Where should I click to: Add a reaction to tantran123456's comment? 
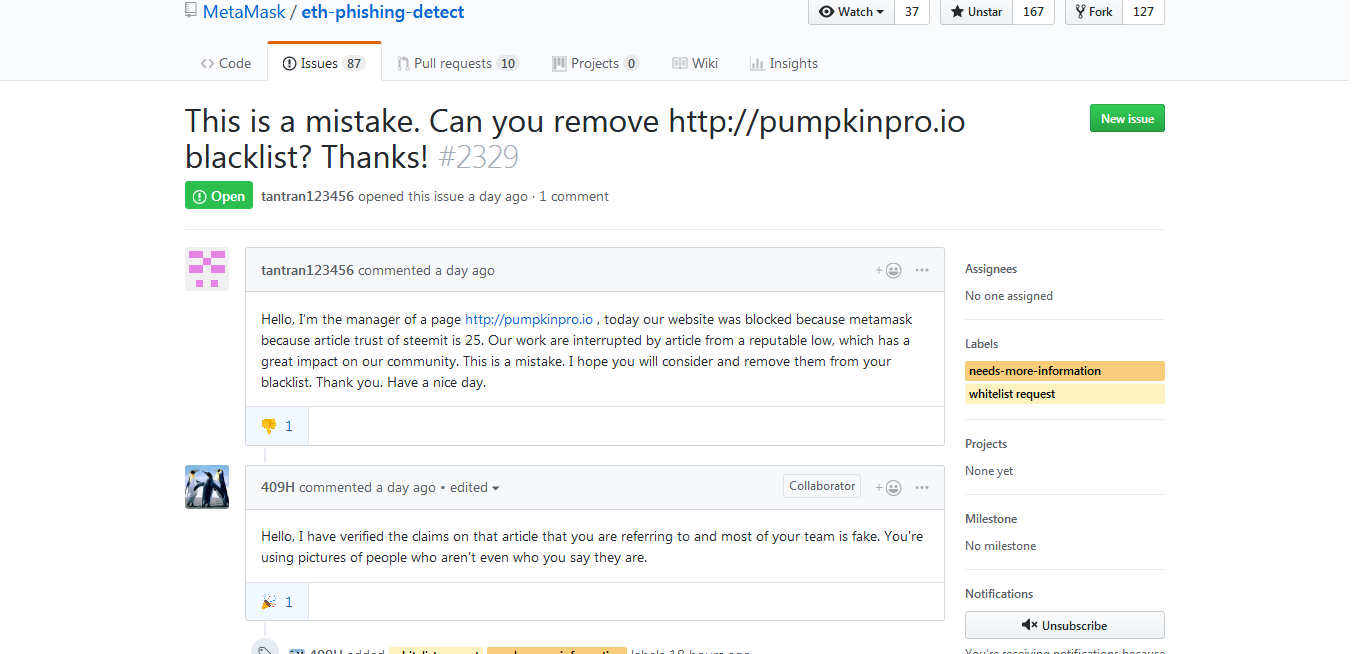889,270
